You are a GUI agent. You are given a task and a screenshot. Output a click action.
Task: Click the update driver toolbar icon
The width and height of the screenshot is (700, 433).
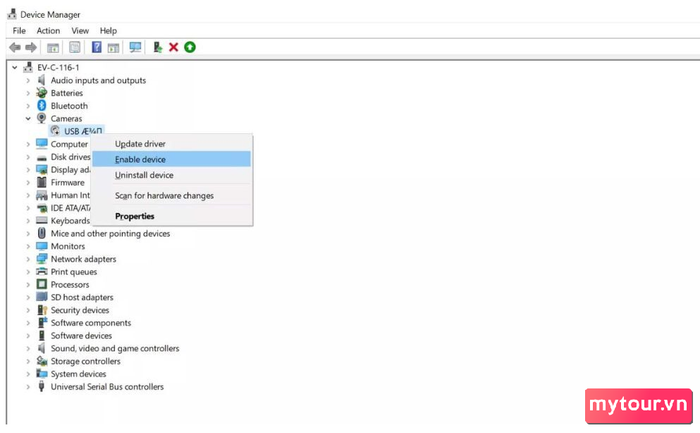[158, 47]
